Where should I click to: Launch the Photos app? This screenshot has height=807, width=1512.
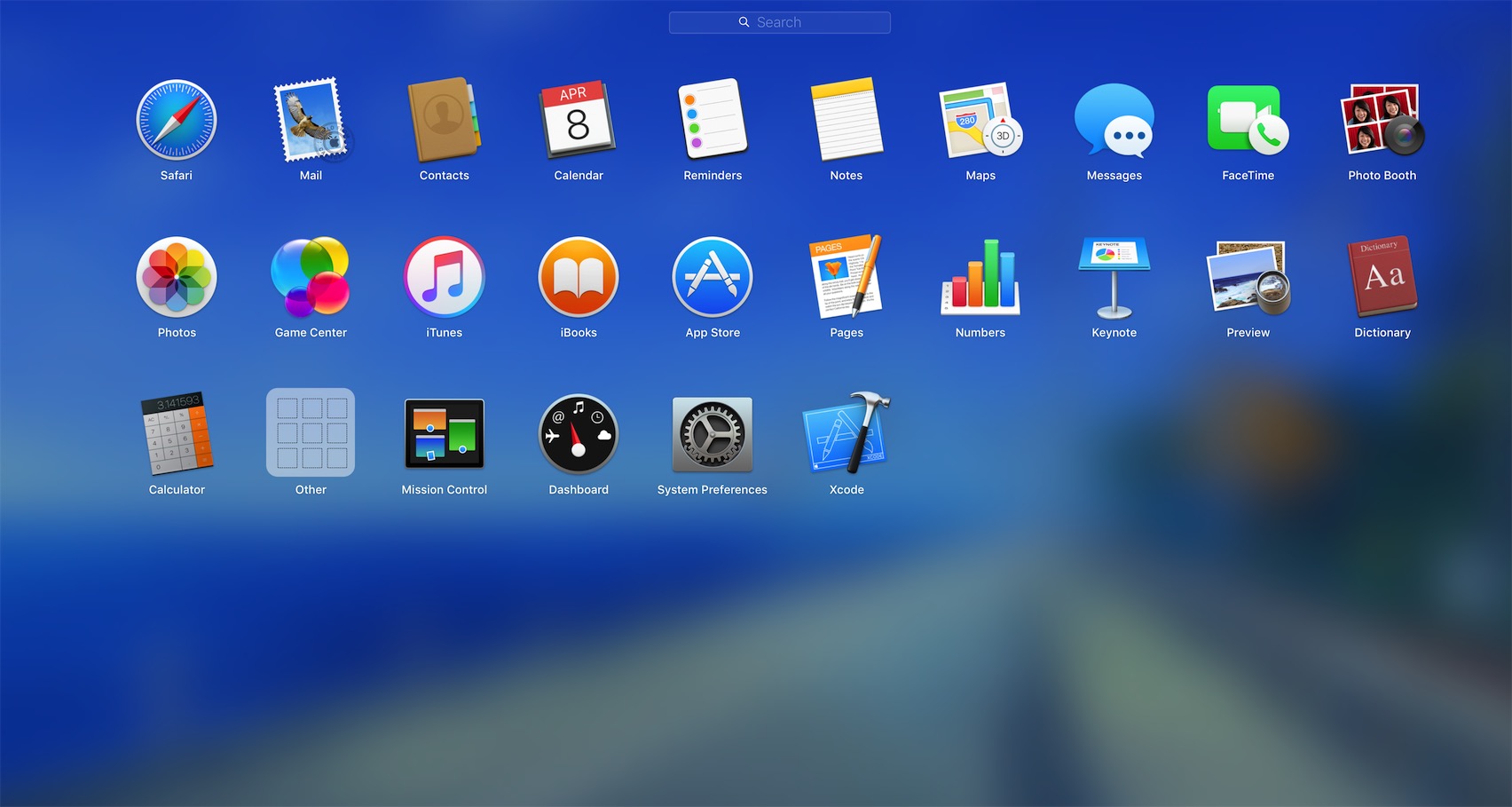(177, 277)
